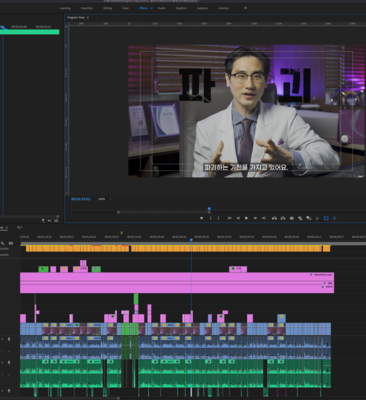Step forward one frame
Viewport: 366px width, 400px height.
click(255, 218)
